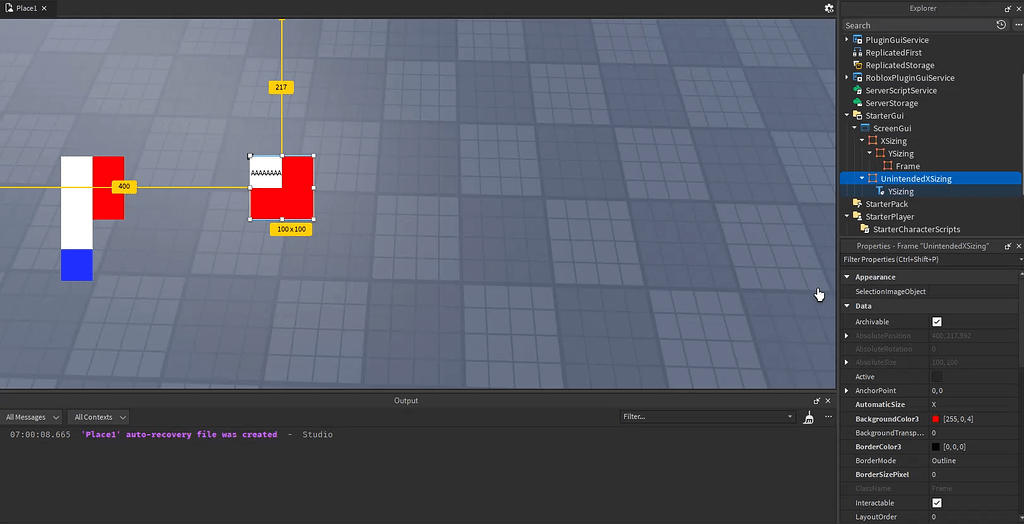
Task: Open the All Messages dropdown
Action: (x=31, y=417)
